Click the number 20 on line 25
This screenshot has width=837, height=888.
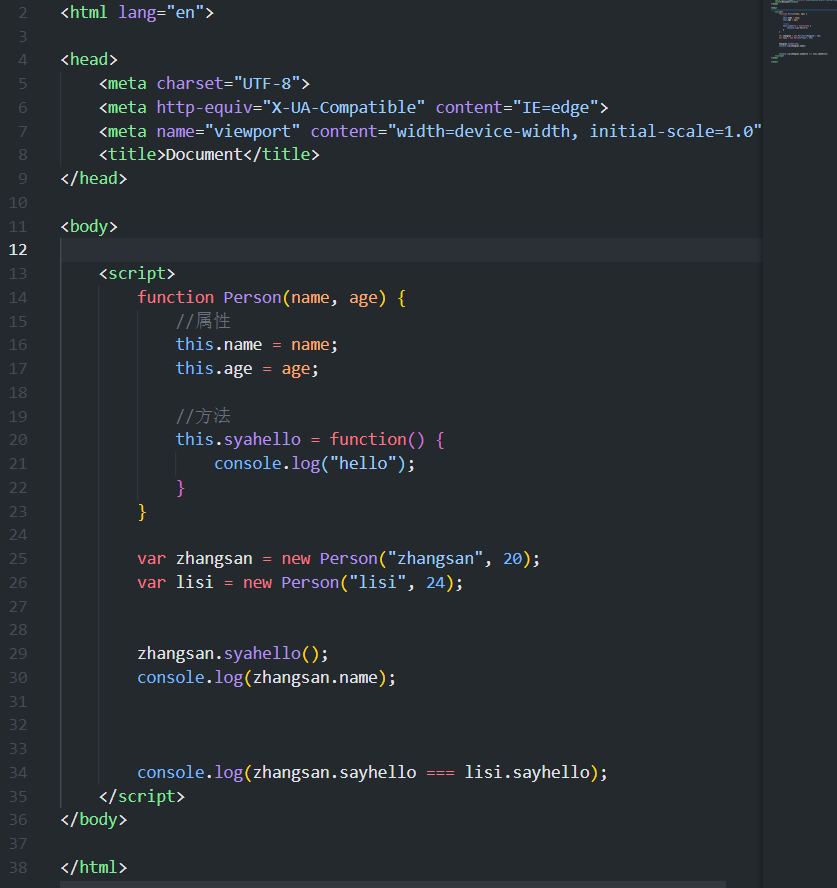(x=512, y=559)
